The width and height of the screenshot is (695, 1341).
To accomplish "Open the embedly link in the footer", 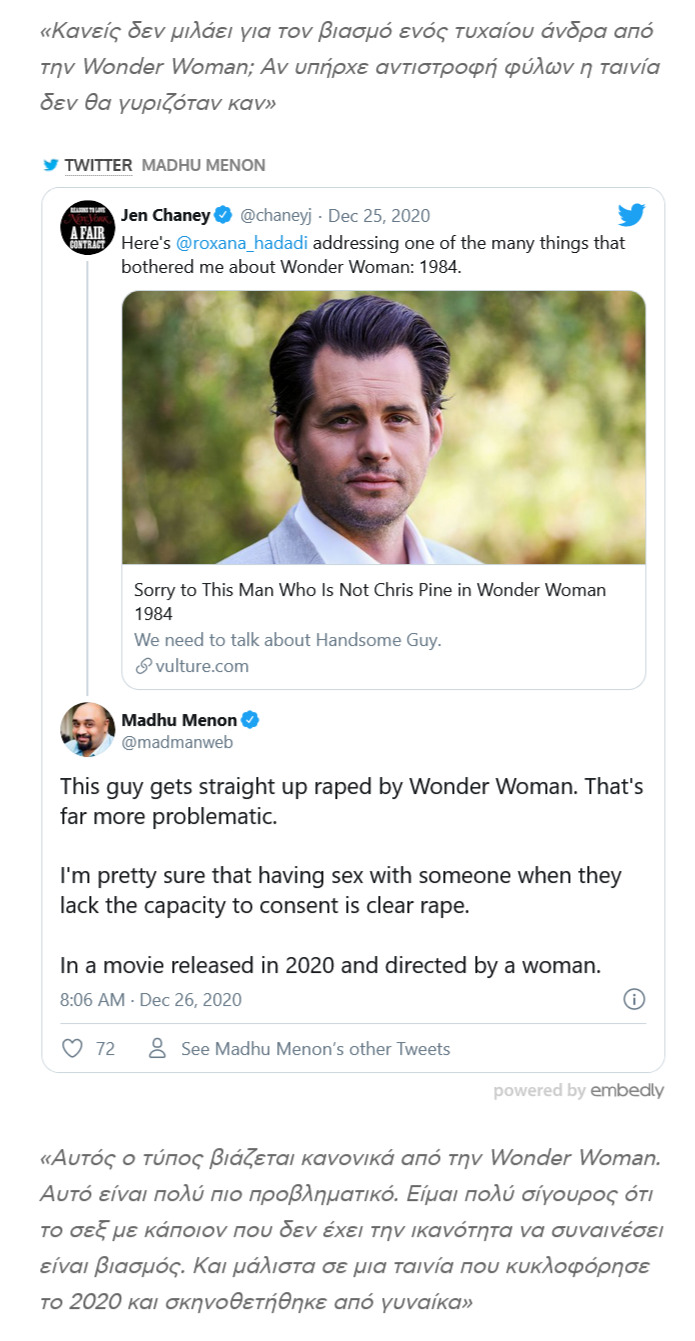I will [x=626, y=1090].
